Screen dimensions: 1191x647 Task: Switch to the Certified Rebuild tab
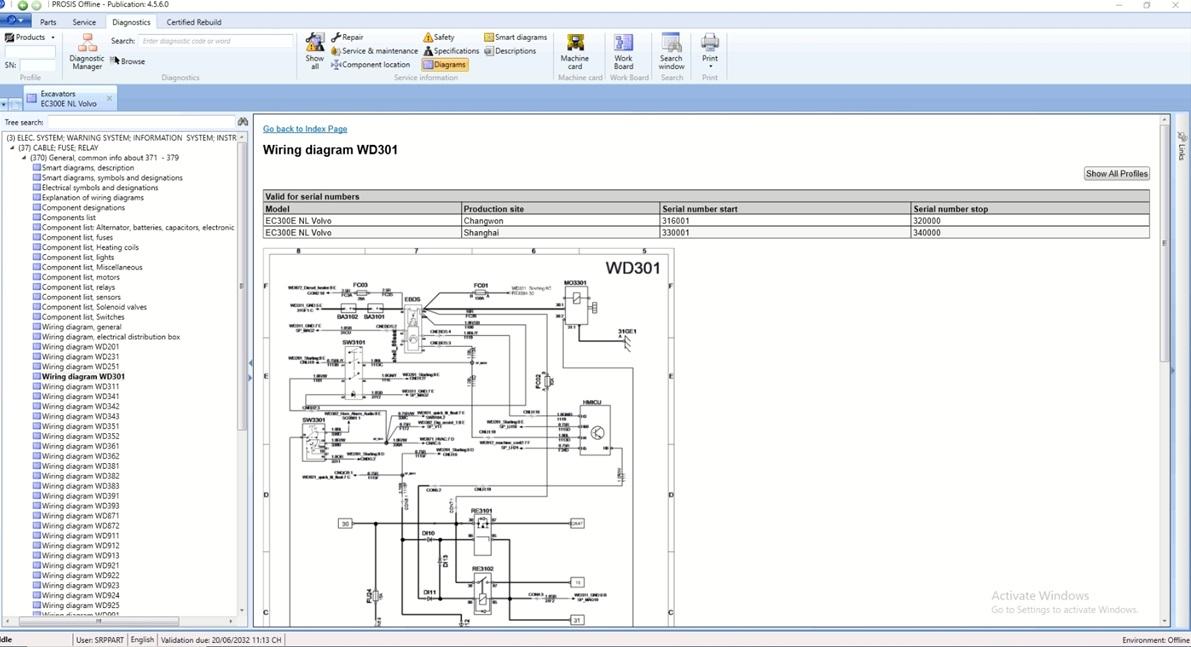[x=194, y=22]
